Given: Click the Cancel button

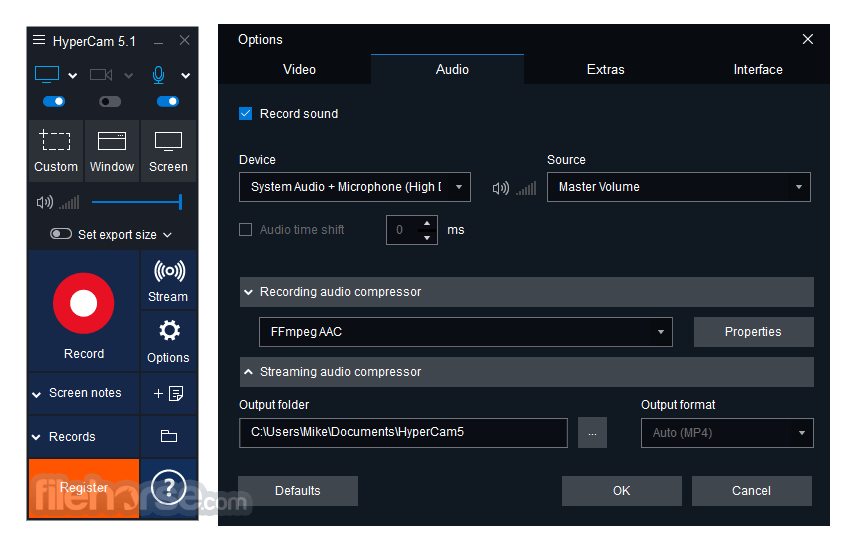Looking at the screenshot, I should 751,491.
